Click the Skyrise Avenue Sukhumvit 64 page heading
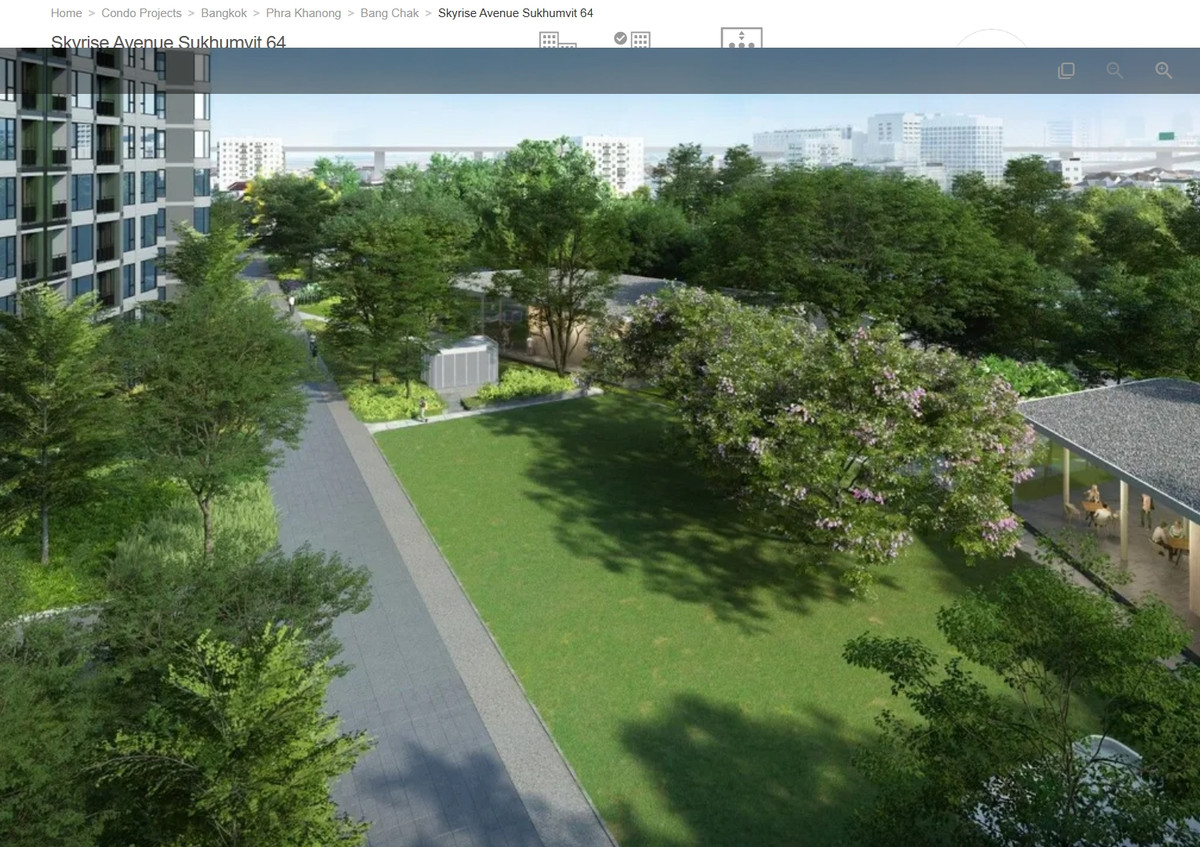 168,41
